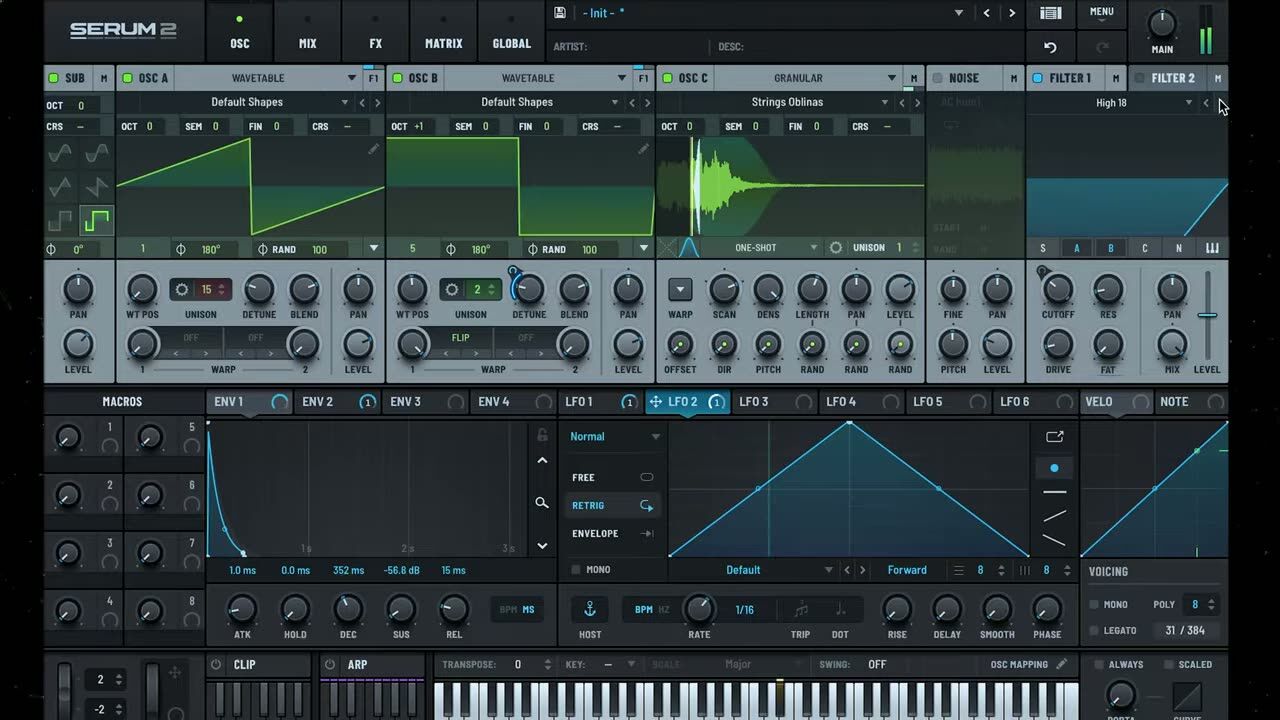Enable LFO dotted note icon
1280x720 pixels.
tap(840, 609)
